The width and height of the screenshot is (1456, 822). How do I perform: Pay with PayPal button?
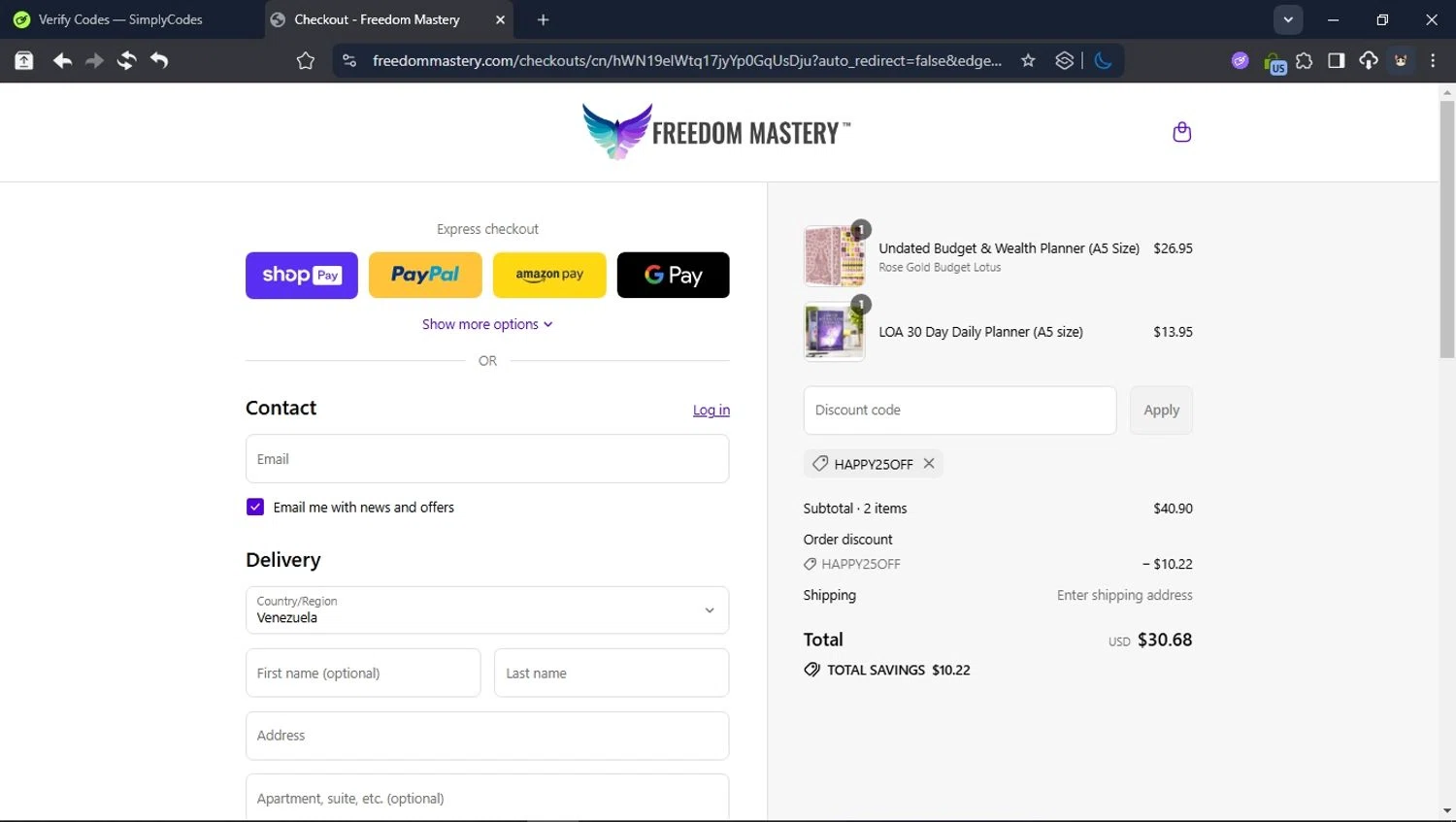[x=425, y=276]
